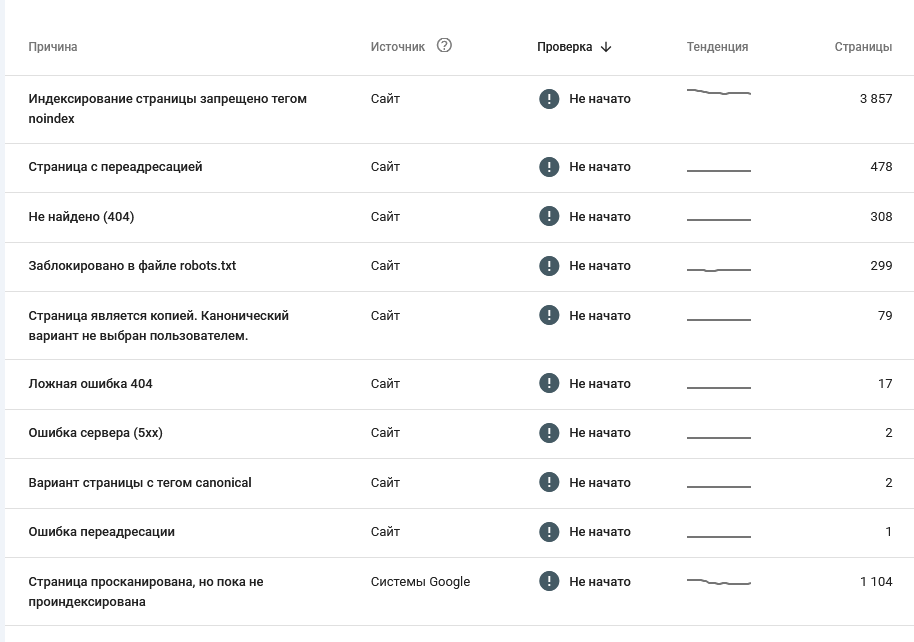The image size is (914, 642).
Task: Click the trend sparkline in the Системы Google row
Action: coord(719,582)
